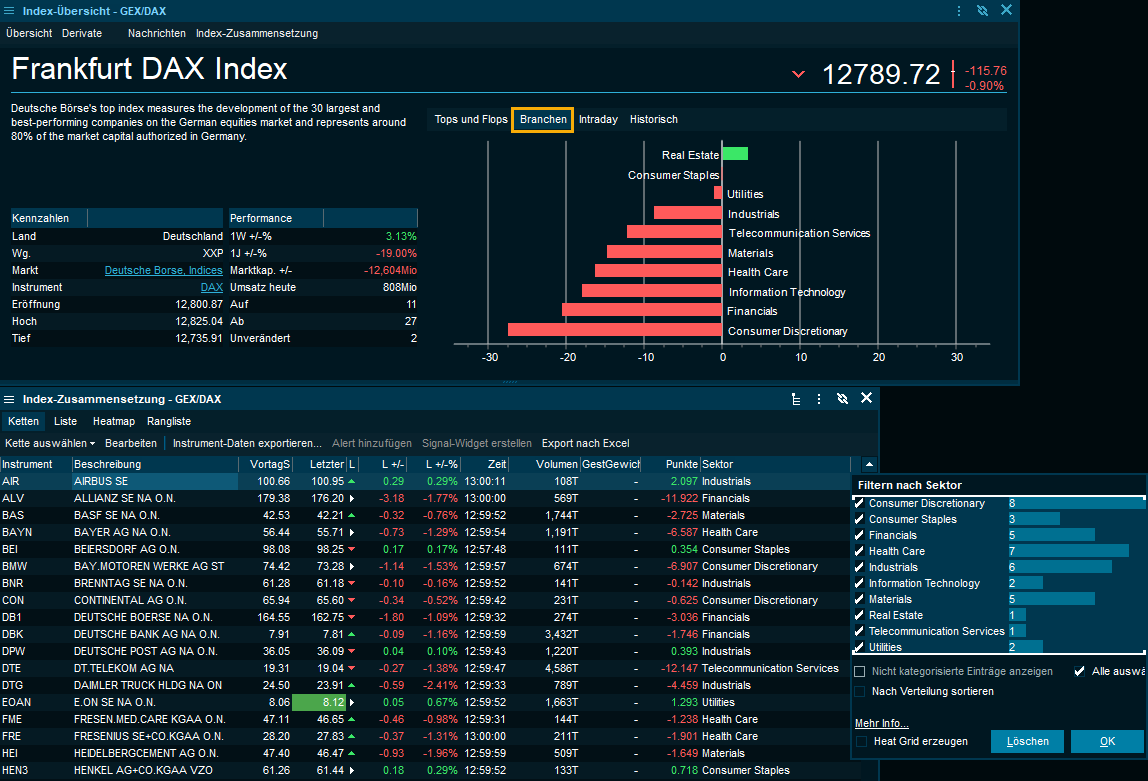Expand the 'Kette auswählen' dropdown
The width and height of the screenshot is (1148, 781).
point(50,443)
